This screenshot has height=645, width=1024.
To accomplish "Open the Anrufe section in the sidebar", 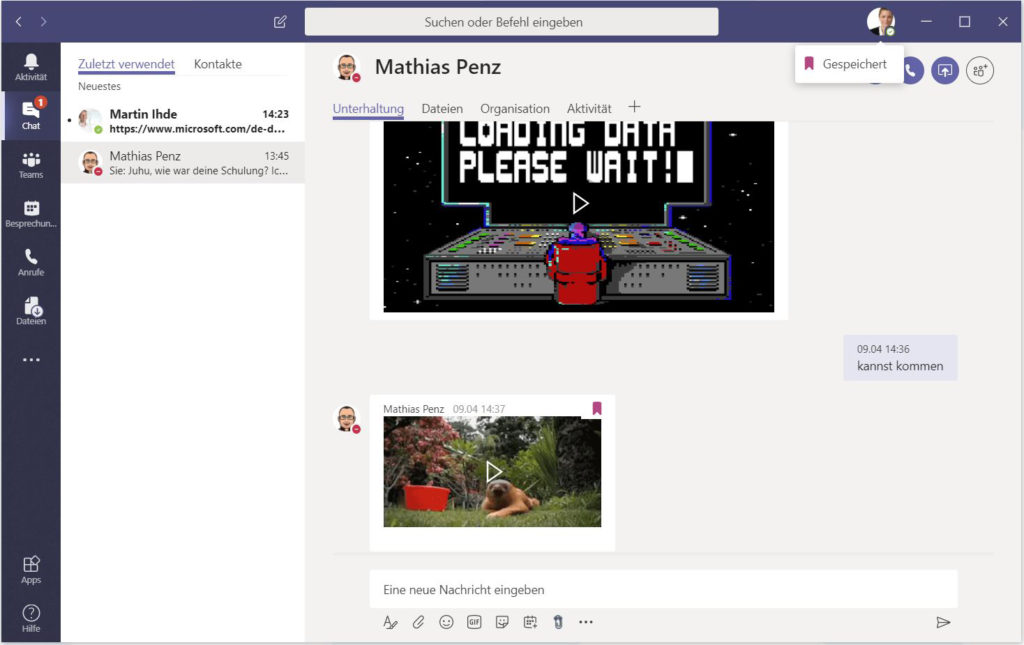I will tap(31, 262).
